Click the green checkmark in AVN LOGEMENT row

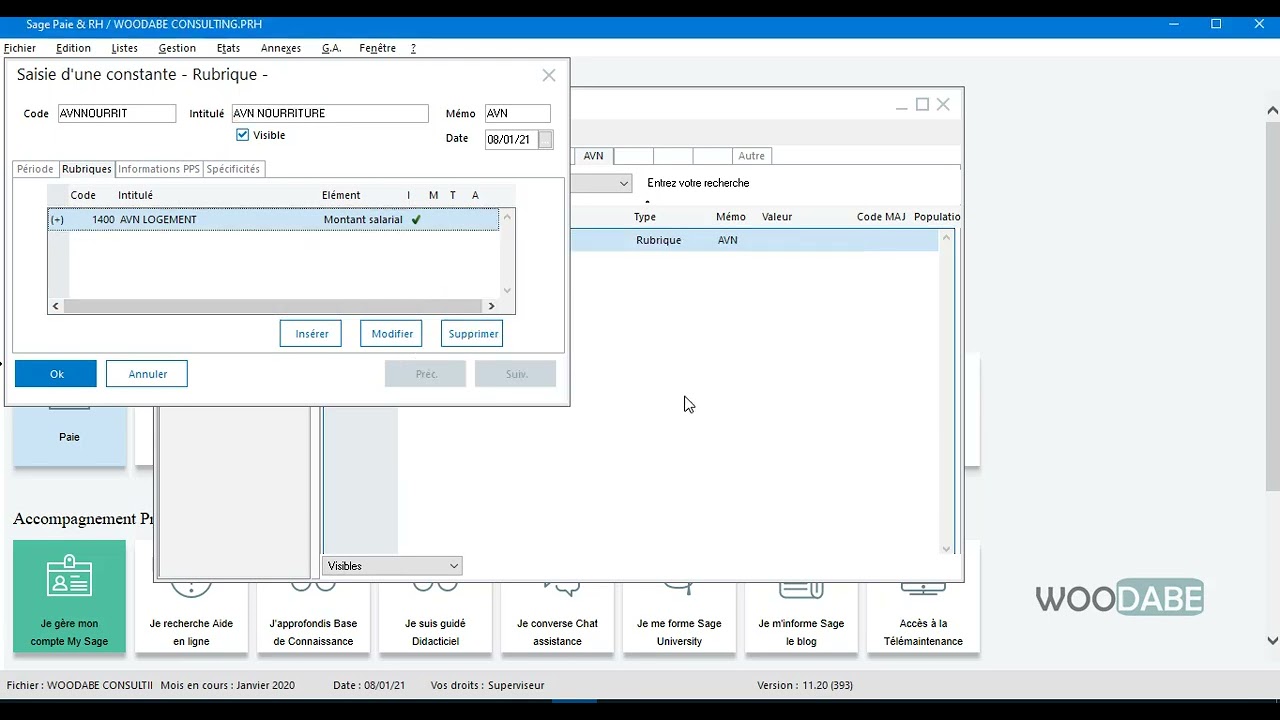coord(416,220)
